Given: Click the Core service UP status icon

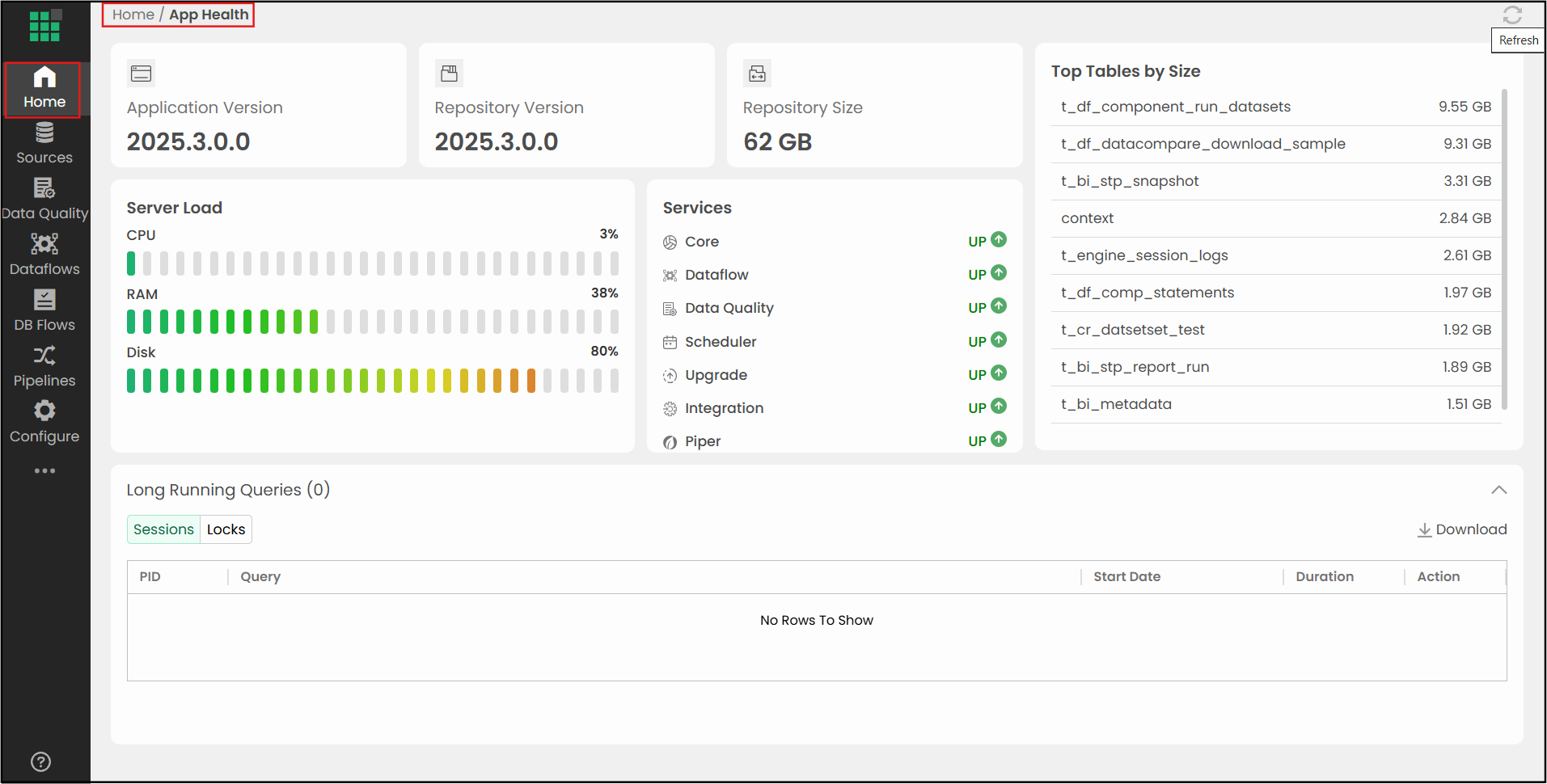Looking at the screenshot, I should [x=999, y=240].
